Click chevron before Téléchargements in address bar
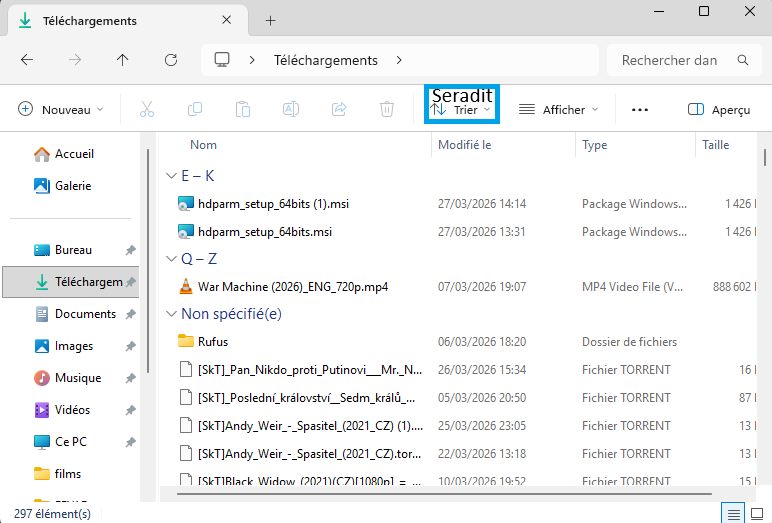Viewport: 772px width, 523px height. tap(252, 60)
